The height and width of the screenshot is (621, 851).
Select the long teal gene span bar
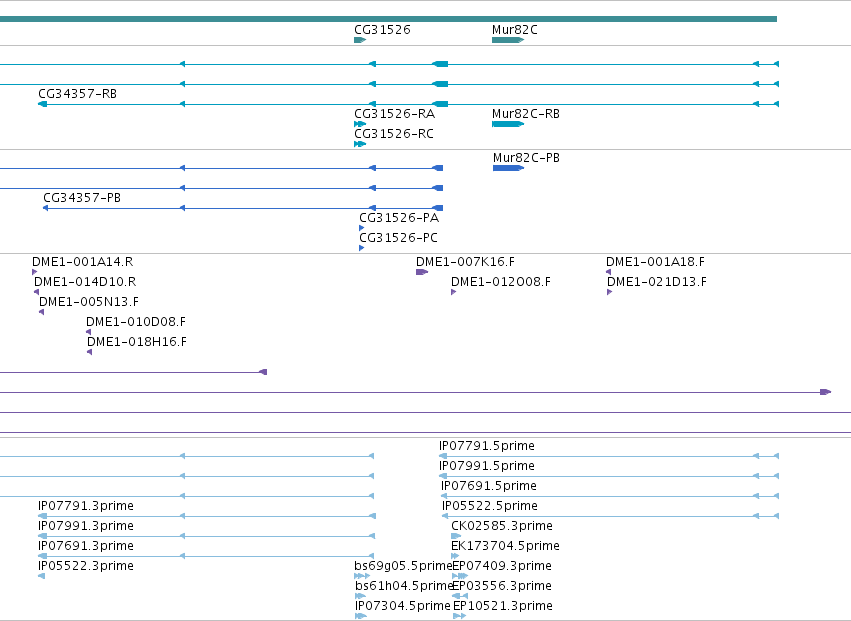[389, 19]
